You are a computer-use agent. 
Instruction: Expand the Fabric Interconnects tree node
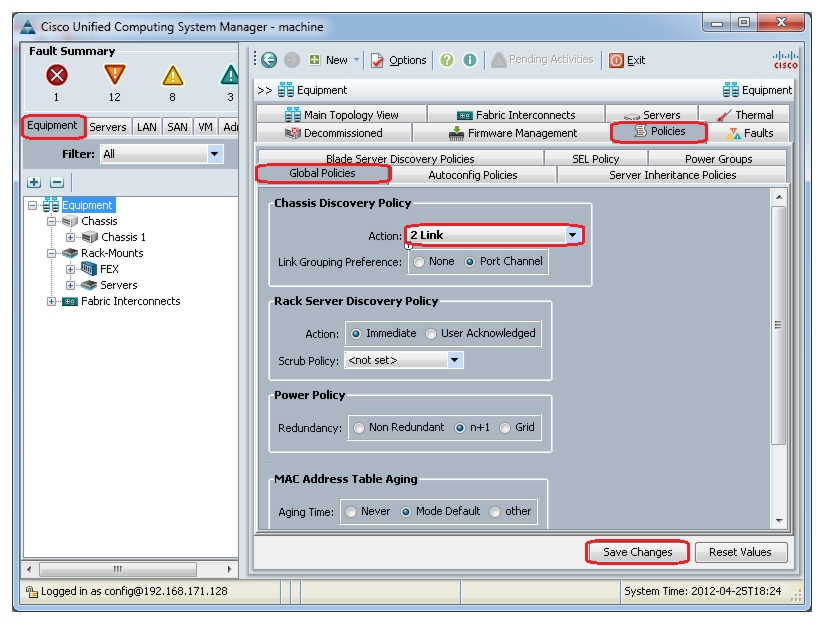pyautogui.click(x=51, y=301)
